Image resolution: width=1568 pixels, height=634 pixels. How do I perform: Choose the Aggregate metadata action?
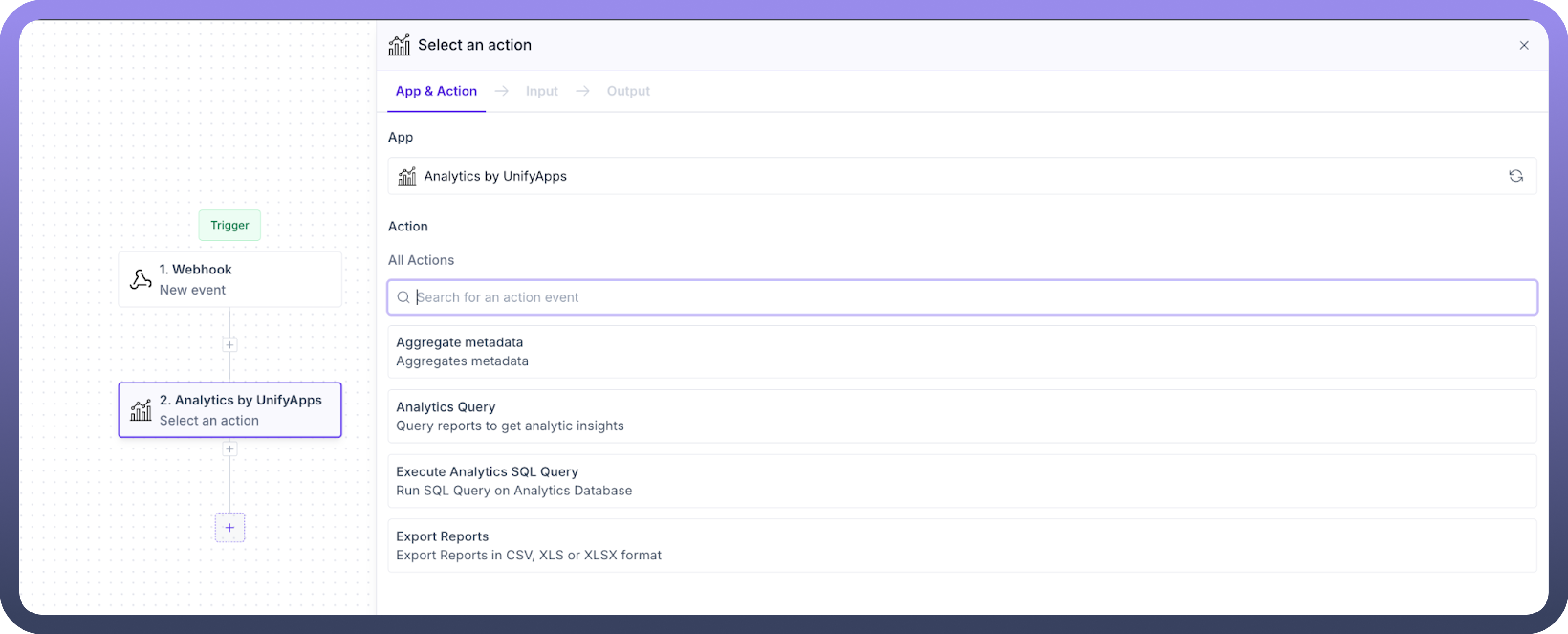pyautogui.click(x=962, y=351)
